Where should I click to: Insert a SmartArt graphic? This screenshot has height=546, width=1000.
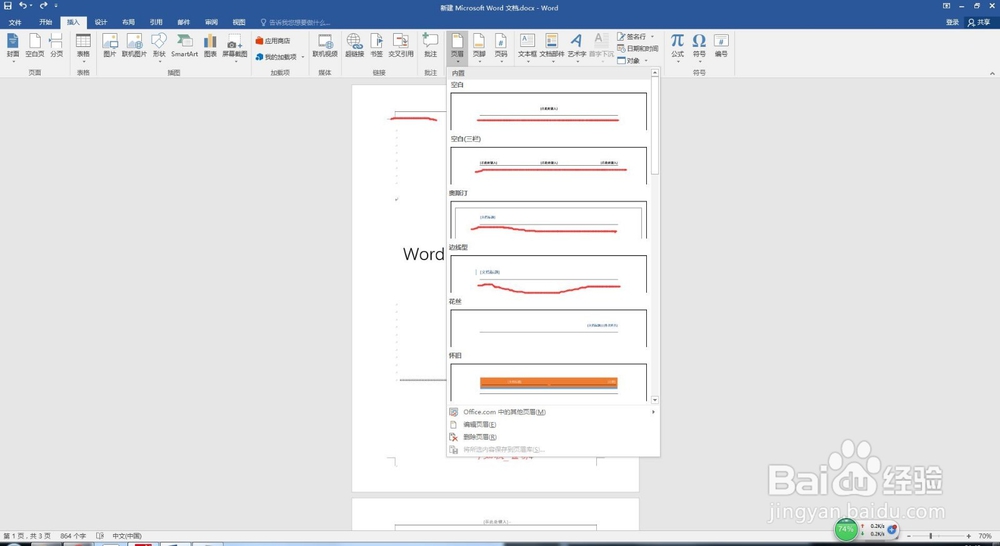point(184,46)
